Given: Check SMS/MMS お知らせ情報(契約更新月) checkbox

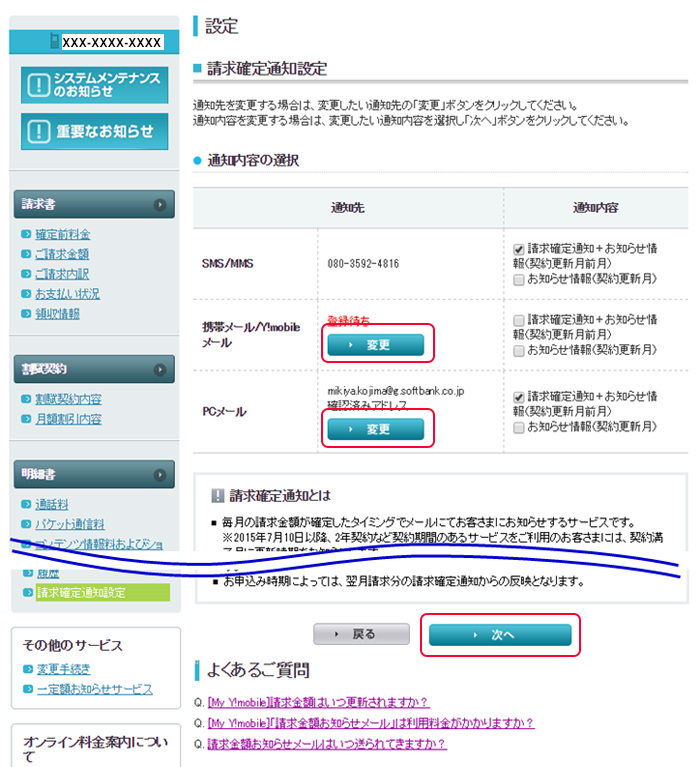Looking at the screenshot, I should tap(519, 280).
